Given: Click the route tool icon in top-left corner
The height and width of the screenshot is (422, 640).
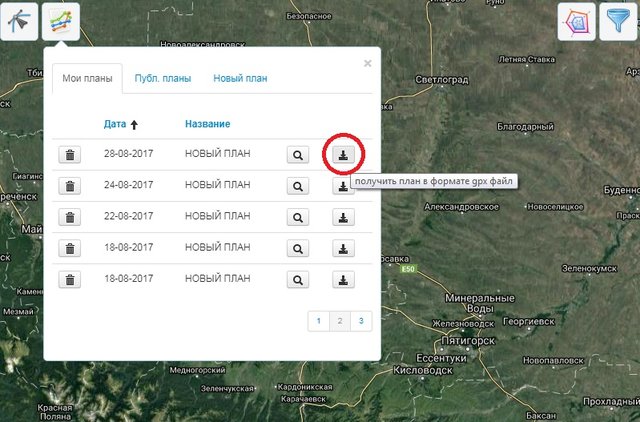Looking at the screenshot, I should point(21,21).
